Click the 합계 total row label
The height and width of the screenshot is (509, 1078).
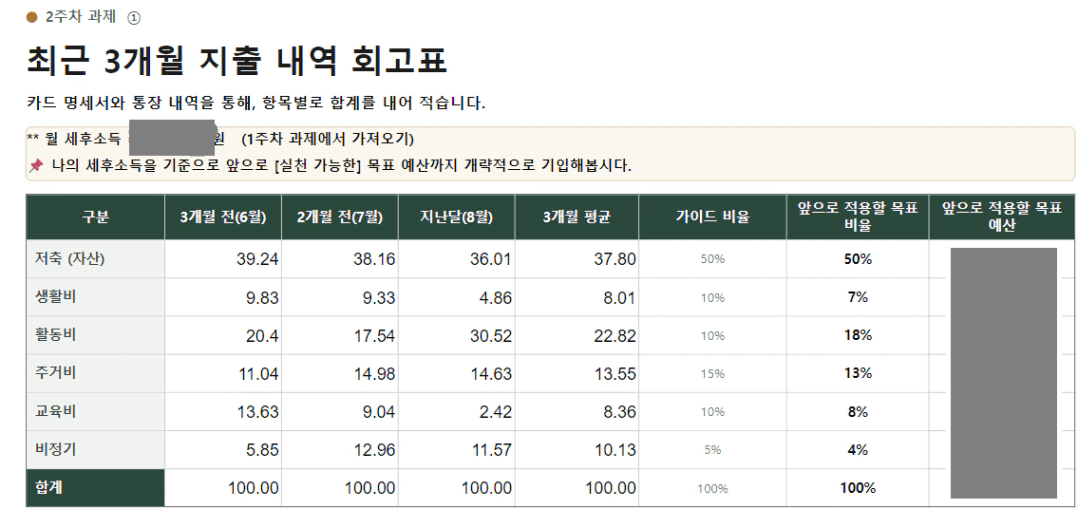(49, 488)
